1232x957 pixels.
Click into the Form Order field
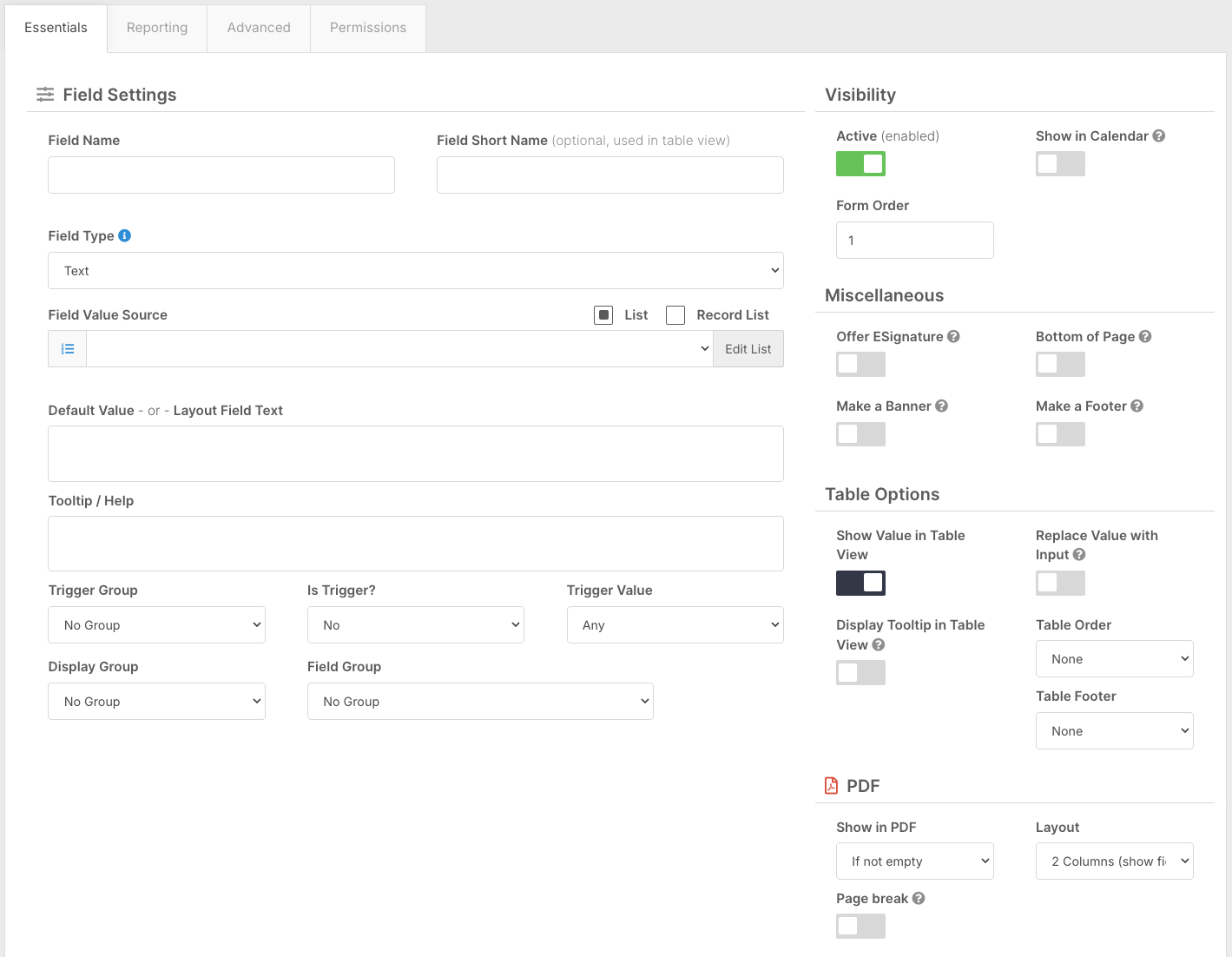coord(915,240)
